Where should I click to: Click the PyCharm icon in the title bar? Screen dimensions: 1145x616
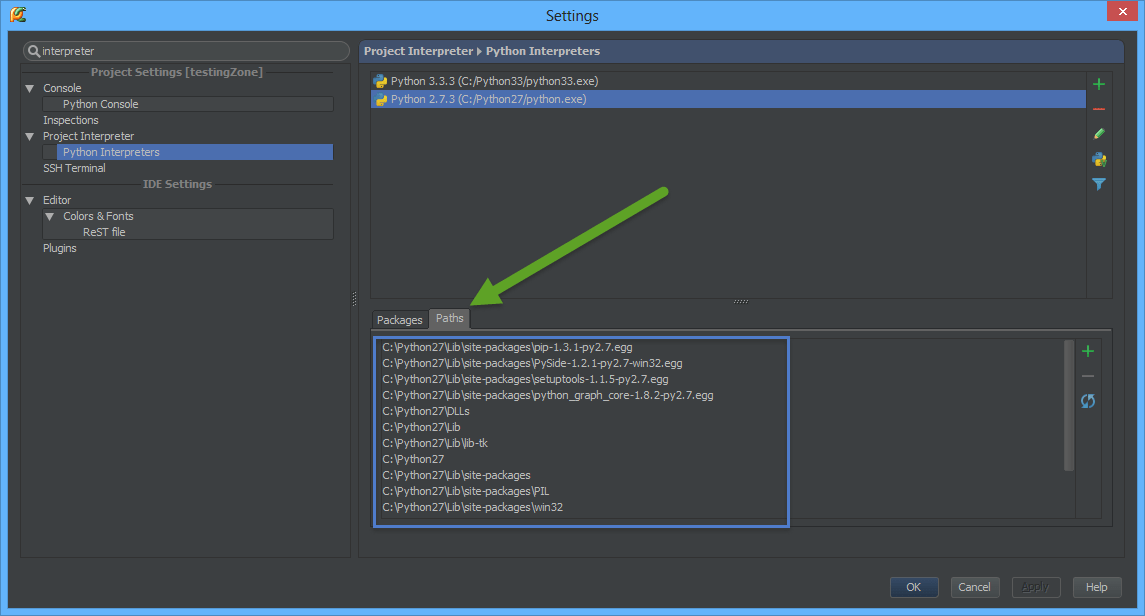19,15
